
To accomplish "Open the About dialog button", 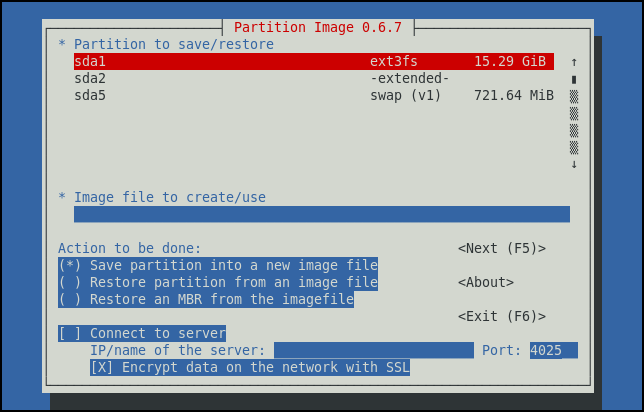I will (x=486, y=282).
